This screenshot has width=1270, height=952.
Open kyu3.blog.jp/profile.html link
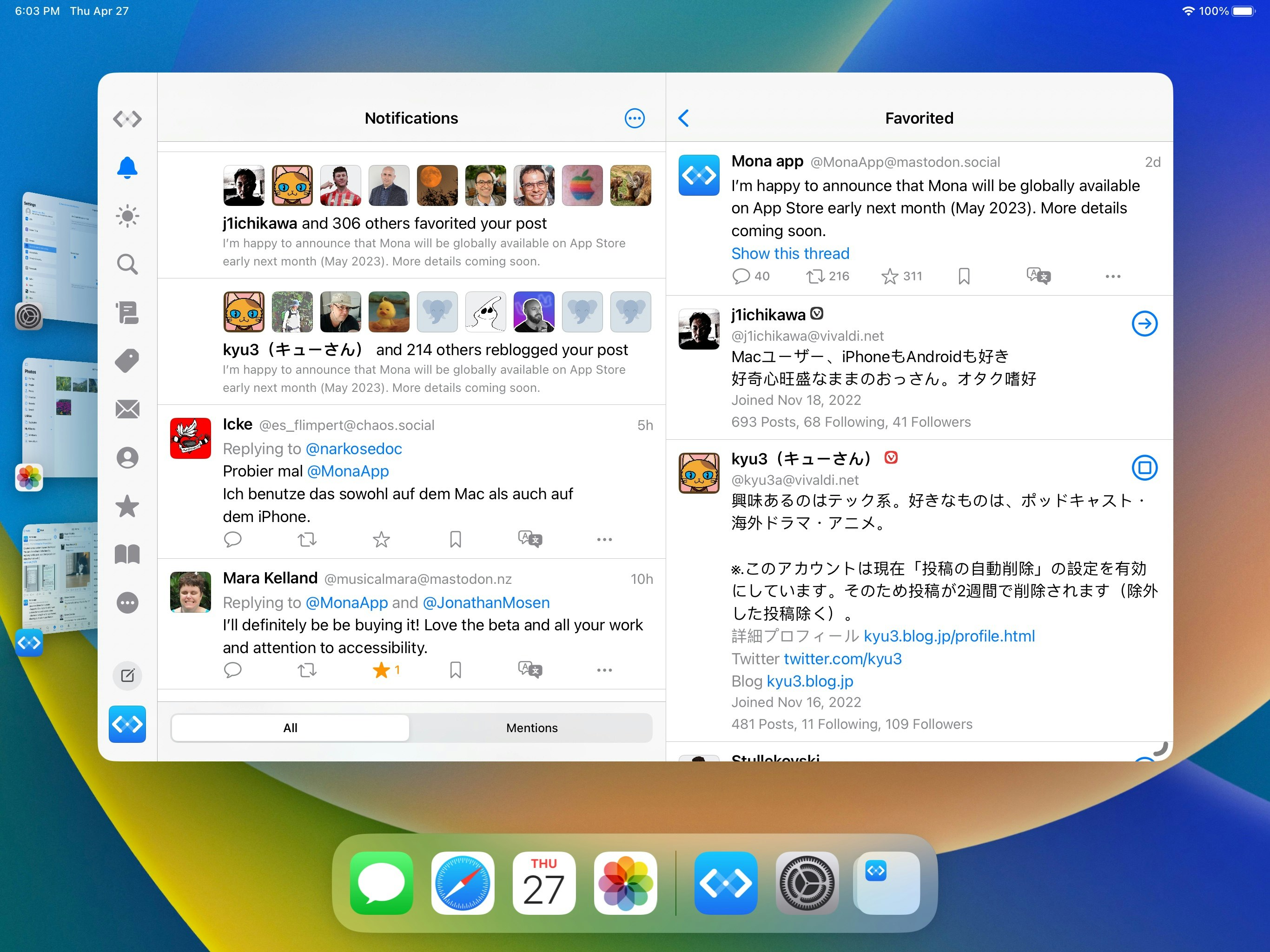[949, 635]
